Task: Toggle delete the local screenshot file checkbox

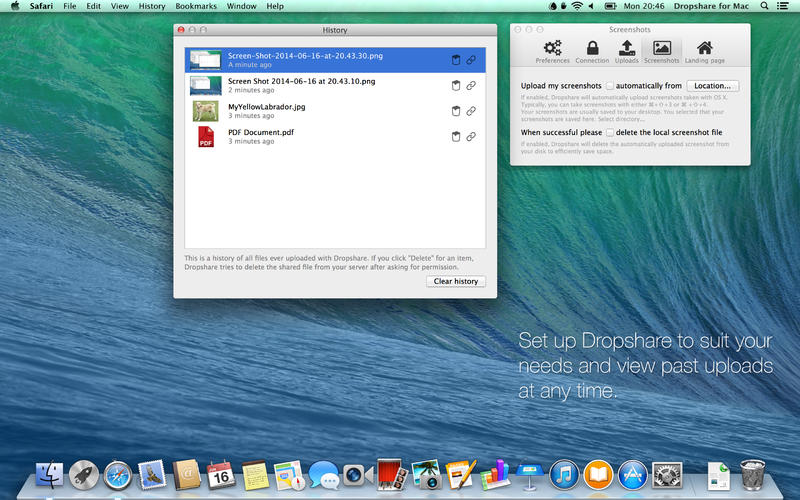Action: pos(609,132)
